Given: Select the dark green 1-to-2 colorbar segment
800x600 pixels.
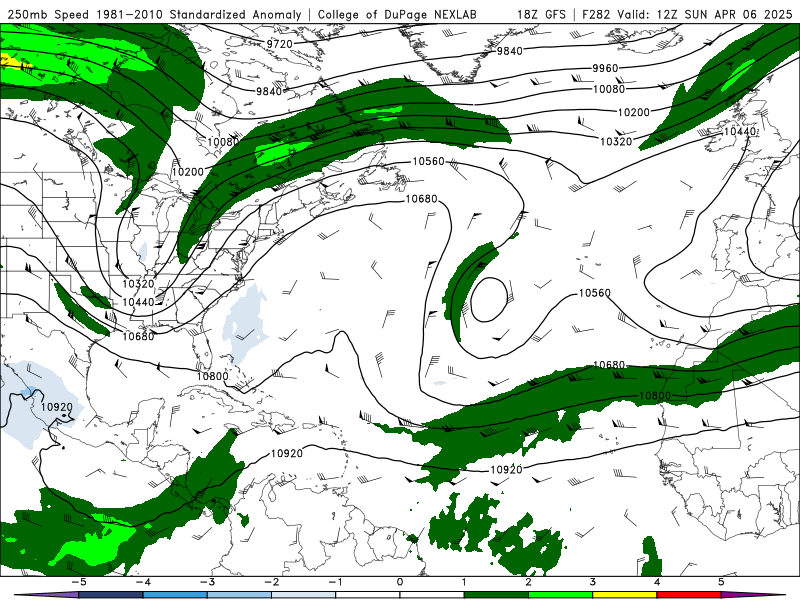Looking at the screenshot, I should coord(496,595).
